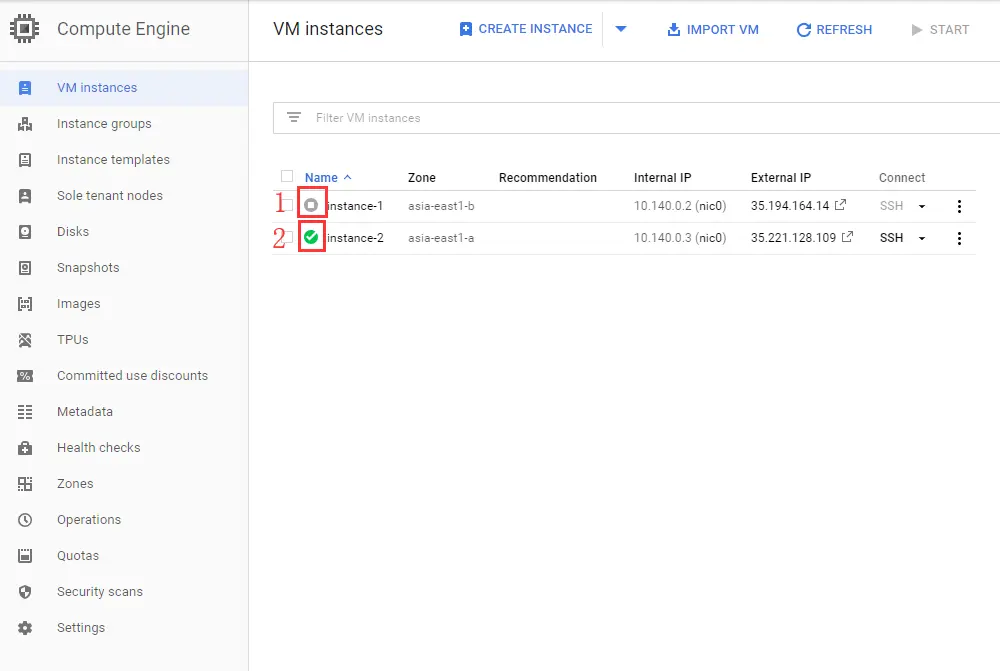The height and width of the screenshot is (671, 1000).
Task: Click the Instance groups sidebar icon
Action: (25, 124)
